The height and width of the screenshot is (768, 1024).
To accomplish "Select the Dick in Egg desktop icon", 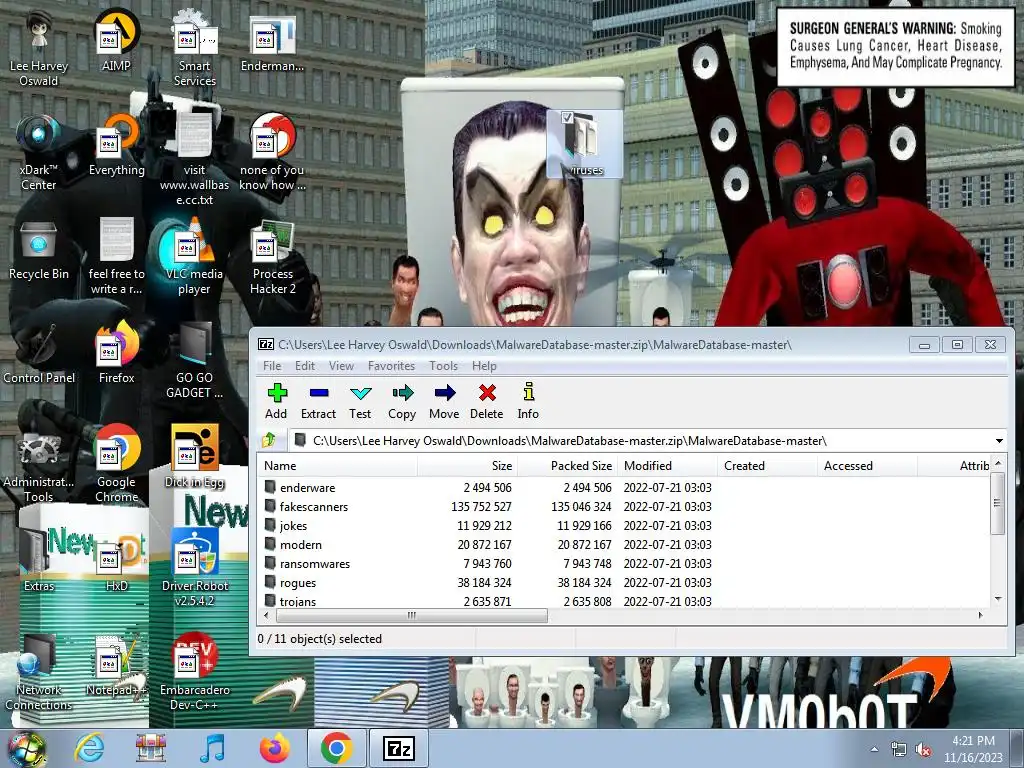I will (x=195, y=457).
